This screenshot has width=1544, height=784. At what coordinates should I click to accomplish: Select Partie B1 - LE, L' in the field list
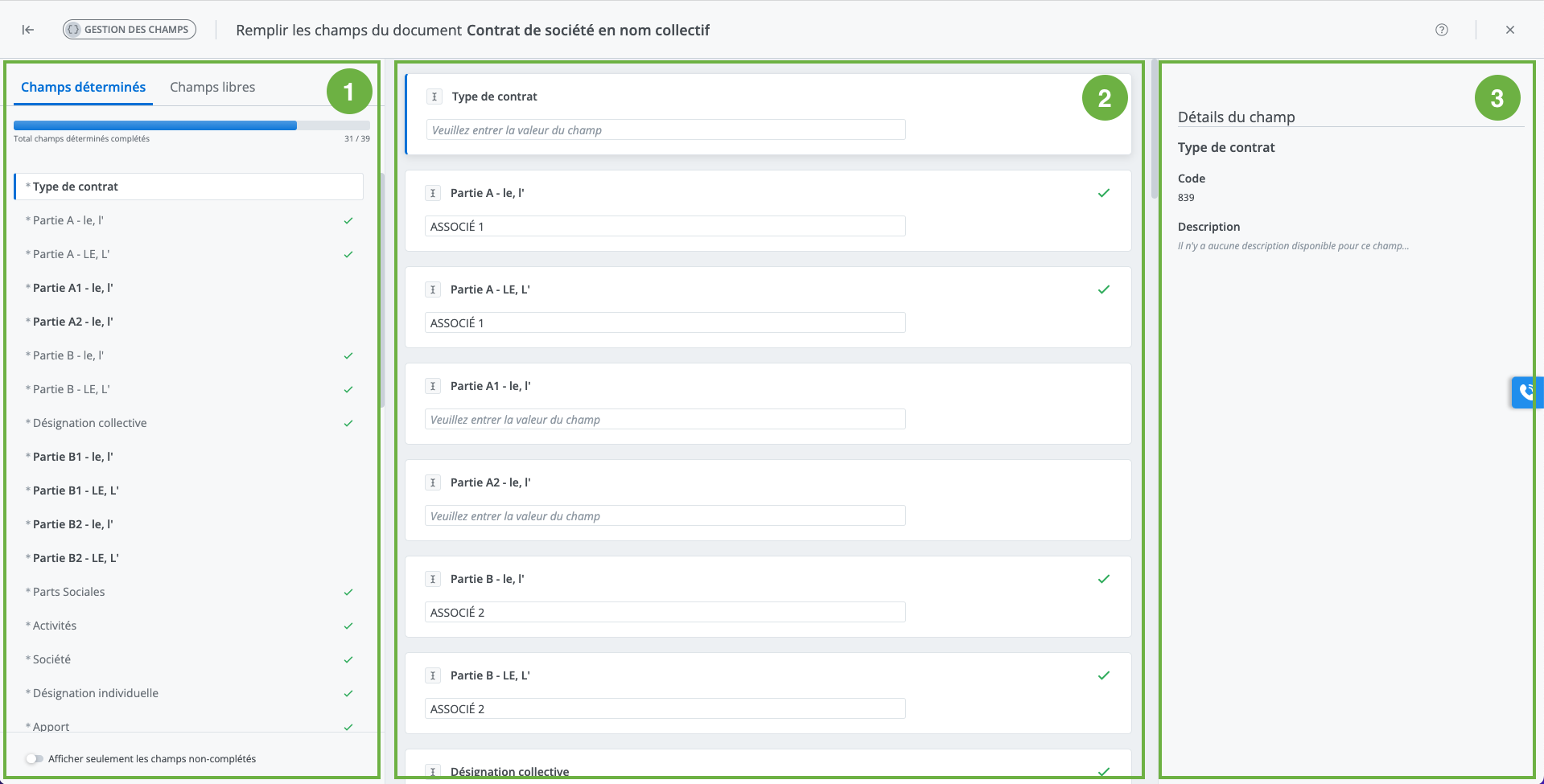click(x=76, y=491)
